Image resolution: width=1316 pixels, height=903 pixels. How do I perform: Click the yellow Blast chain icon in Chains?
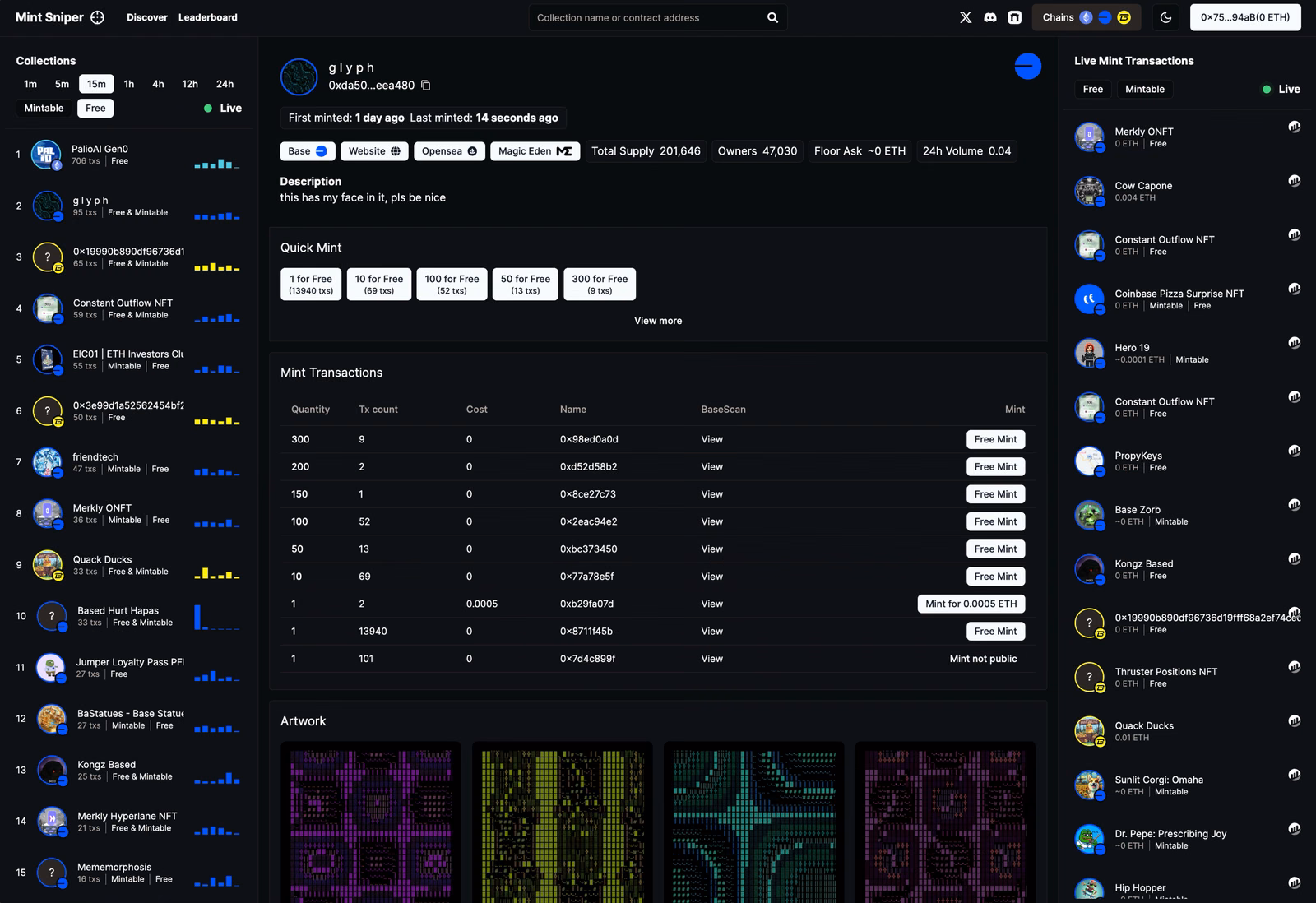pyautogui.click(x=1124, y=17)
